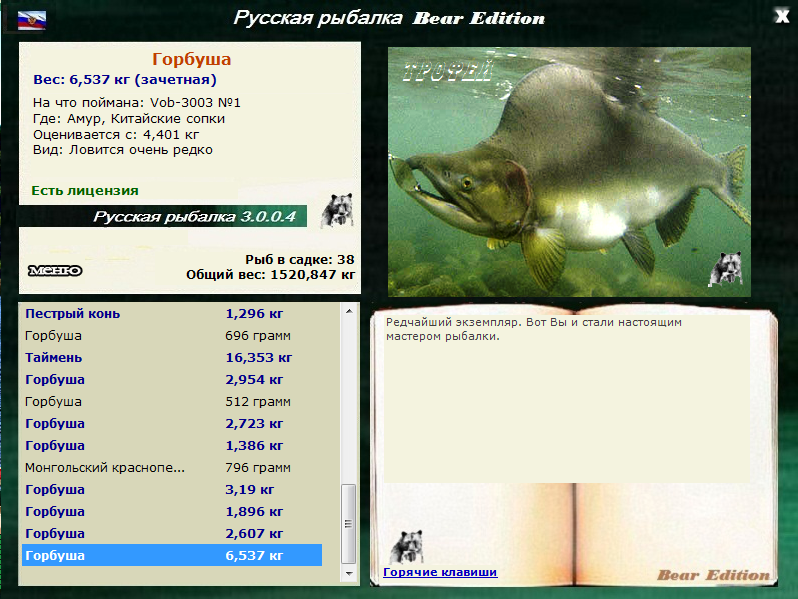Open the Горячие клавиши link
Image resolution: width=798 pixels, height=599 pixels.
[440, 572]
